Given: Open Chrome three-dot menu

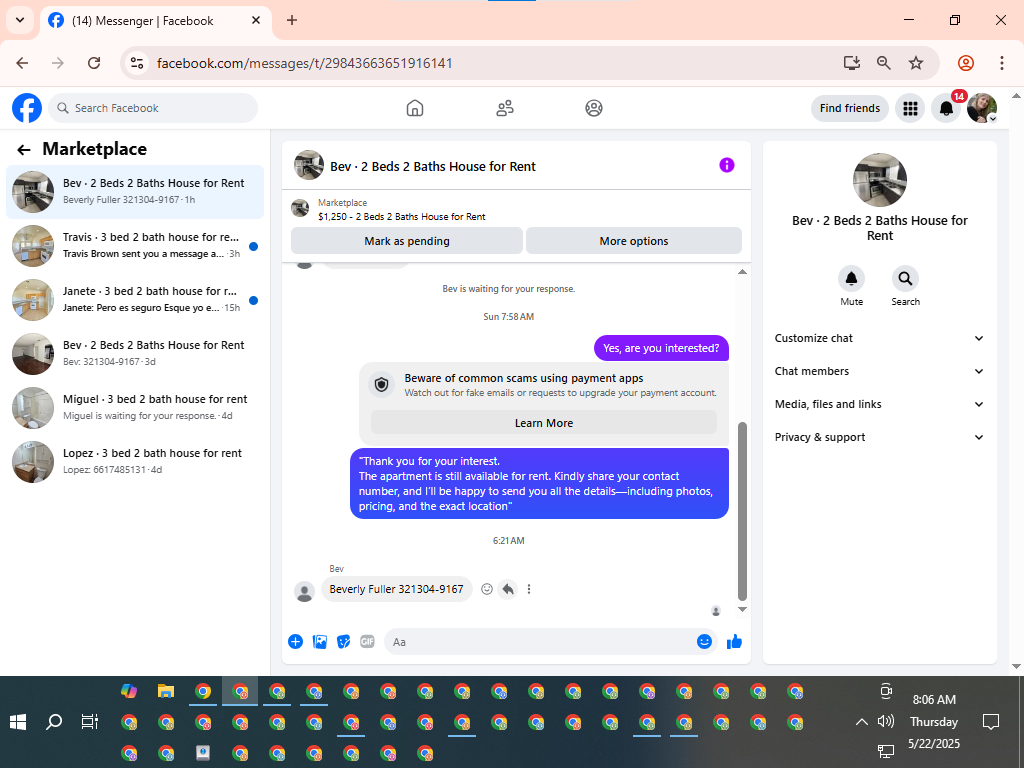Looking at the screenshot, I should pos(1002,63).
